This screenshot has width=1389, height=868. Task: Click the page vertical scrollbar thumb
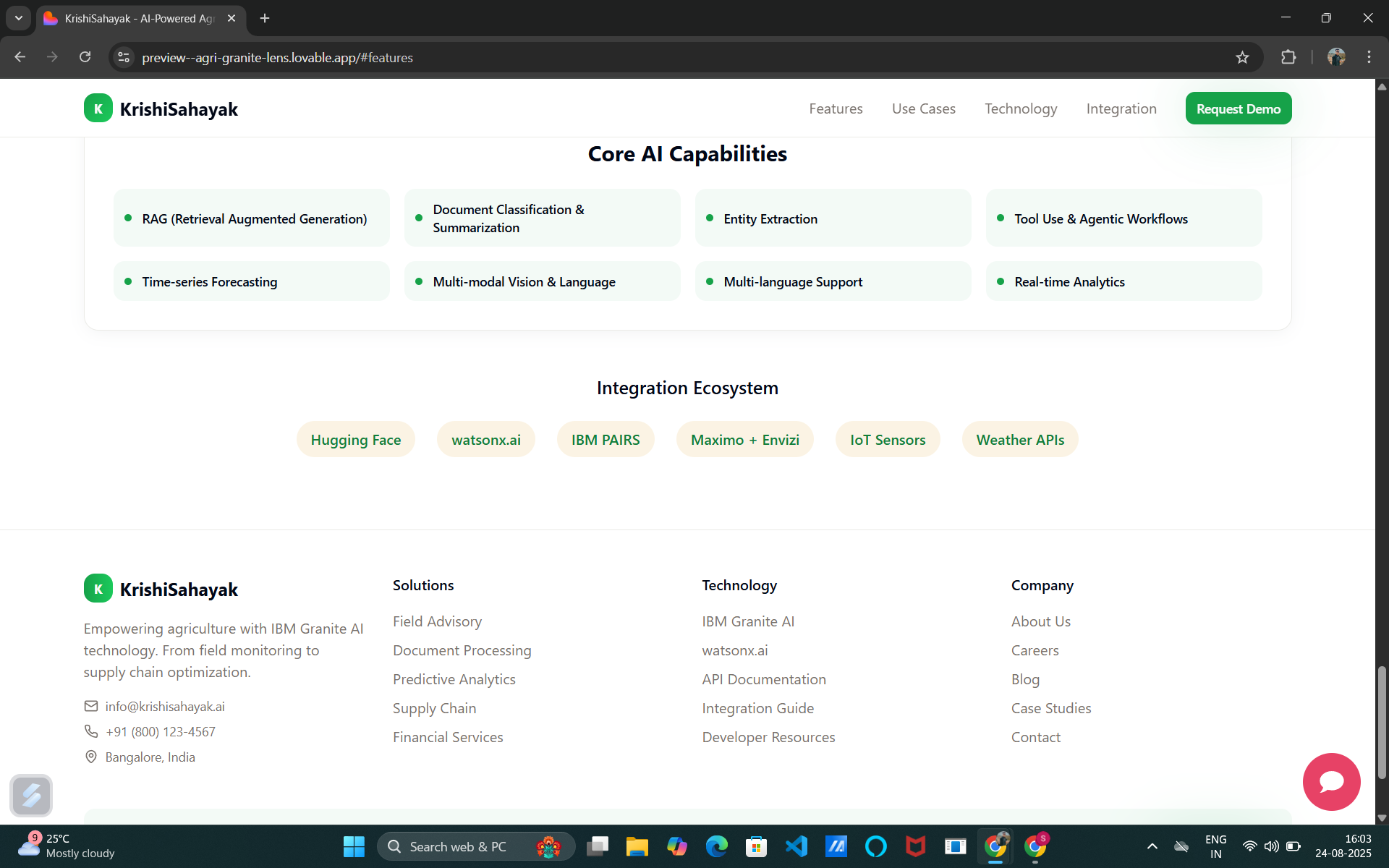tap(1382, 723)
